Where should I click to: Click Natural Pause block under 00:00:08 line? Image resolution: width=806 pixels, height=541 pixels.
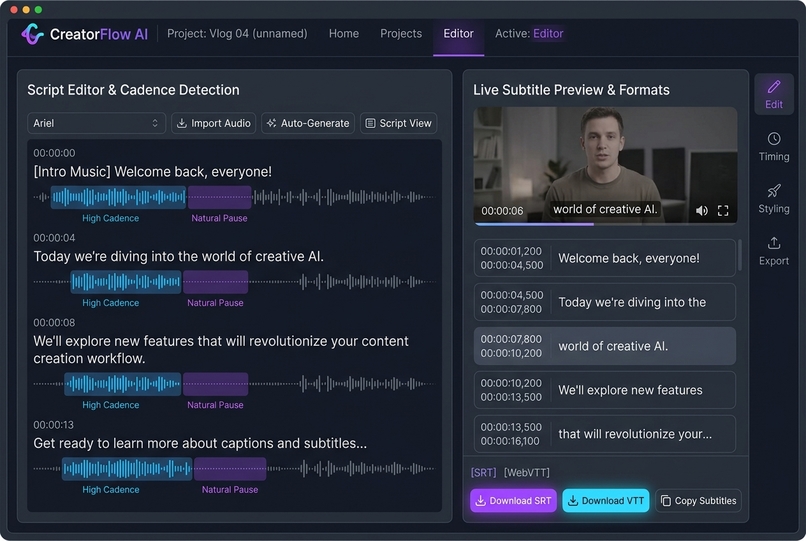[x=215, y=384]
